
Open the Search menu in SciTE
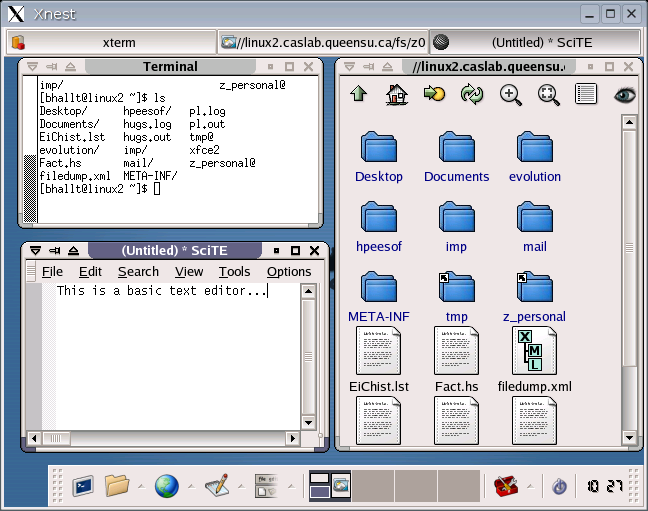tap(138, 272)
